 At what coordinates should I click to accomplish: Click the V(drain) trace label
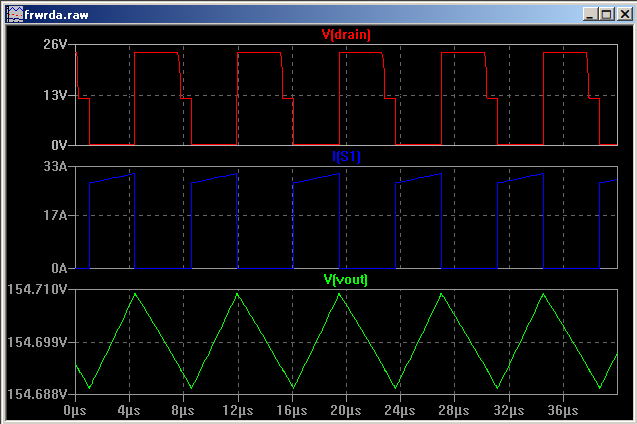pos(346,35)
